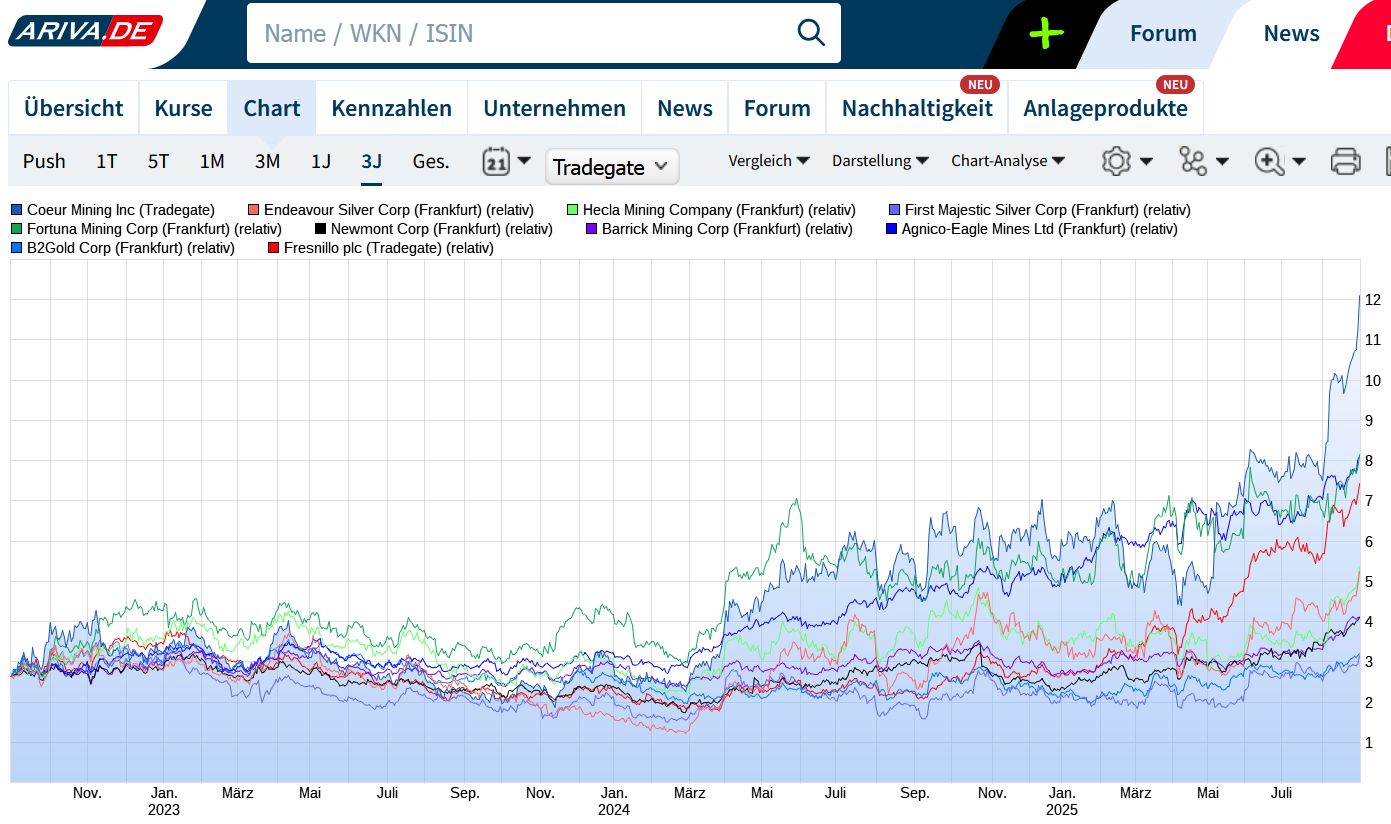Open the Nachhaltigkeit tab
Screen dimensions: 1391x824
tap(916, 108)
